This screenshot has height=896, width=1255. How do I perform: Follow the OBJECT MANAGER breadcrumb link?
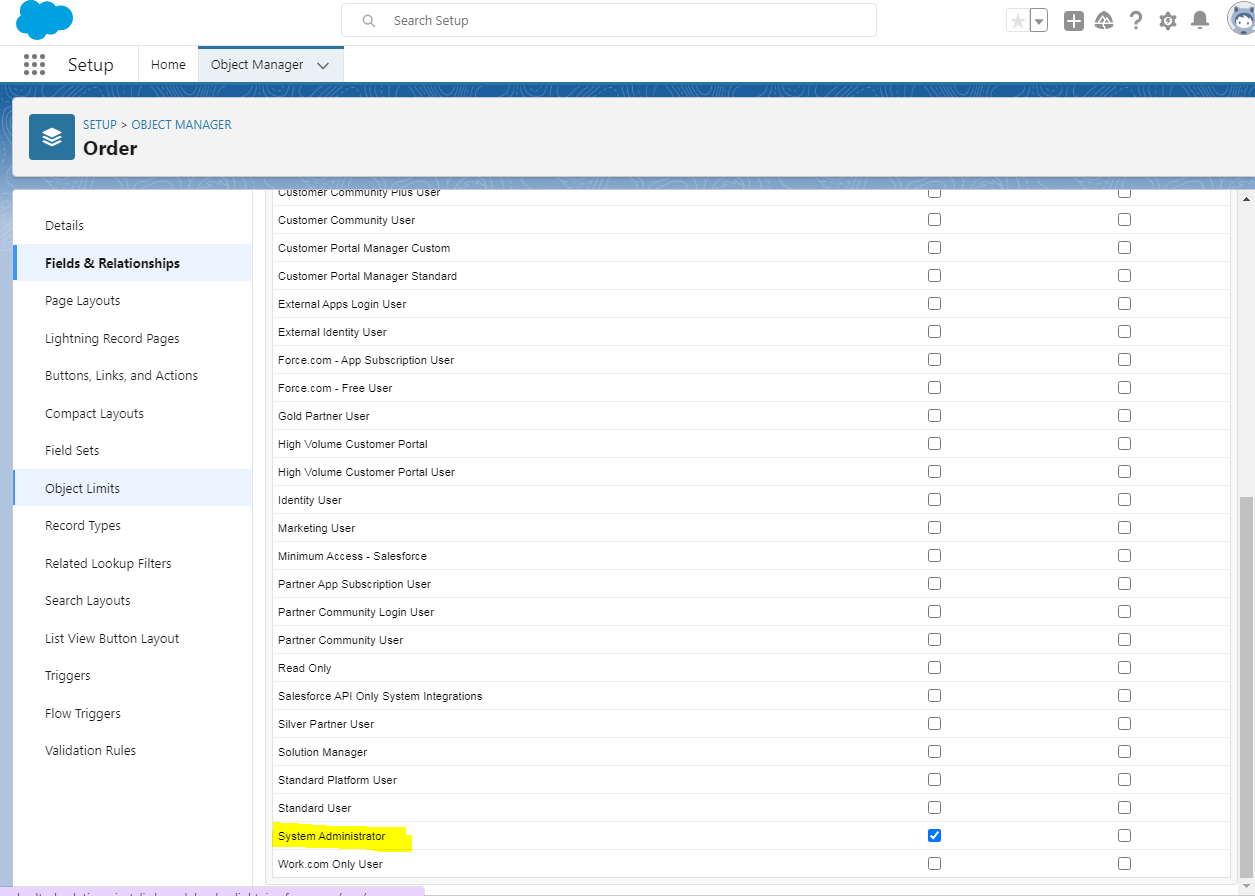(x=182, y=125)
